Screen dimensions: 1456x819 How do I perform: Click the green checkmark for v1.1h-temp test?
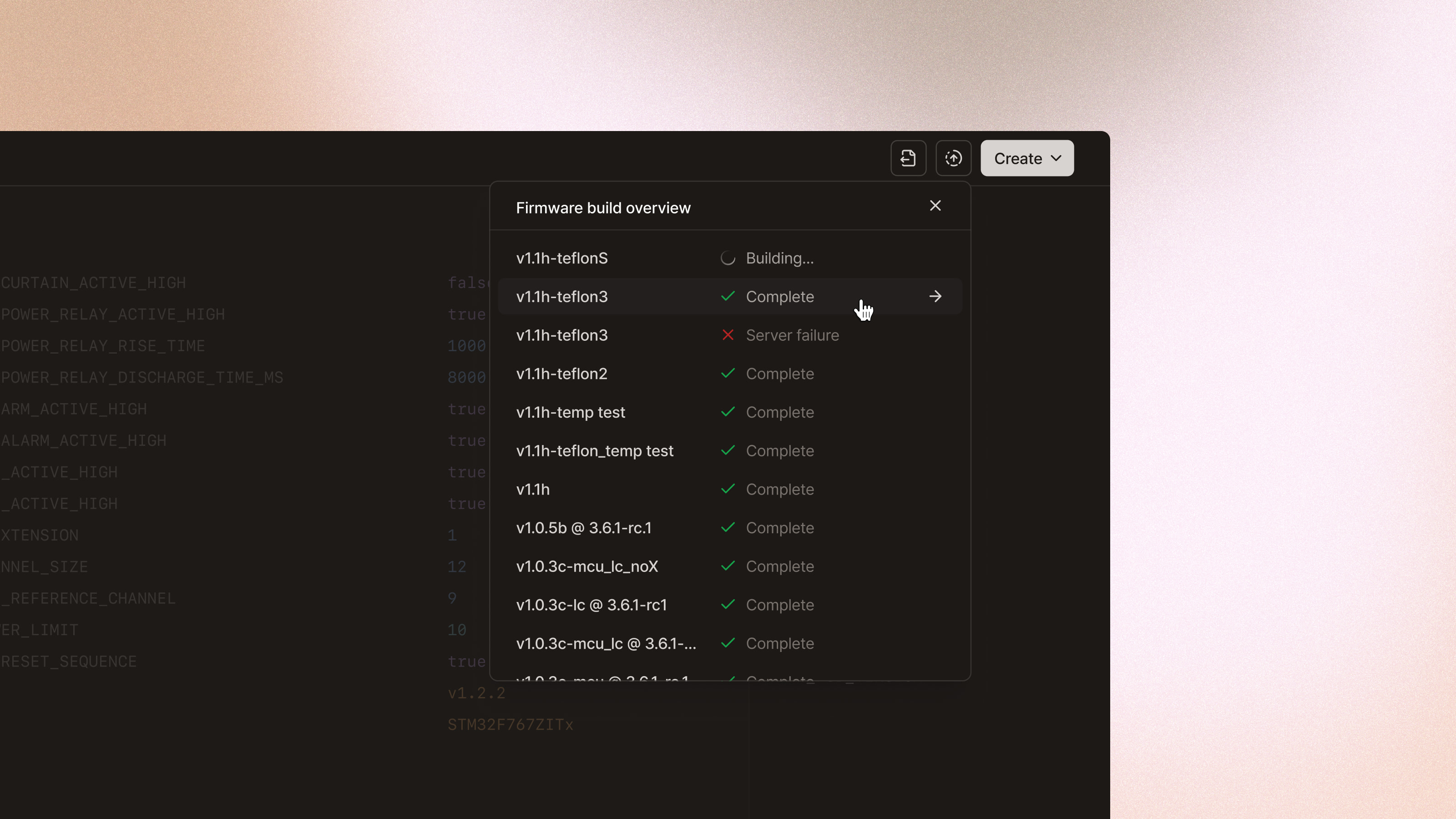click(728, 412)
